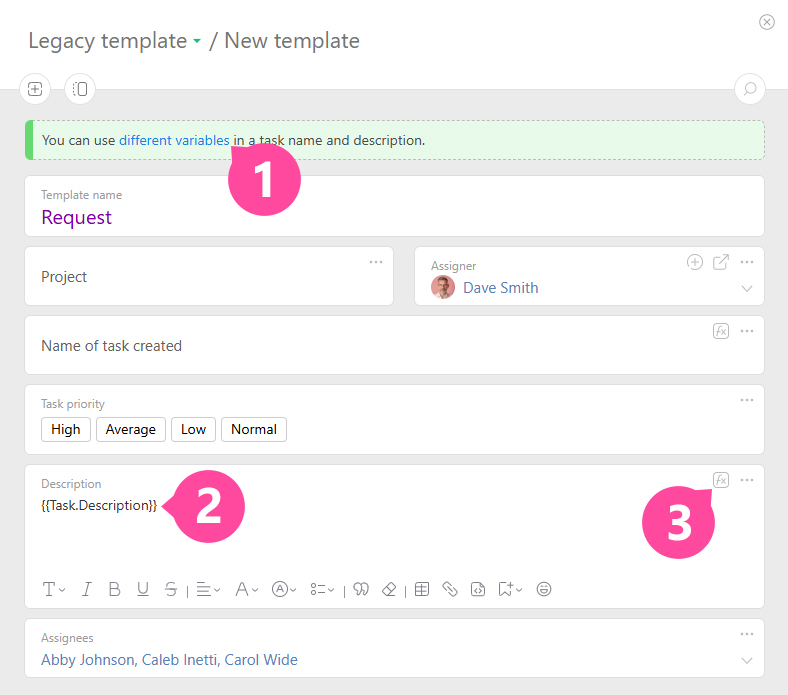
Task: Toggle underline formatting in the description
Action: coord(143,589)
